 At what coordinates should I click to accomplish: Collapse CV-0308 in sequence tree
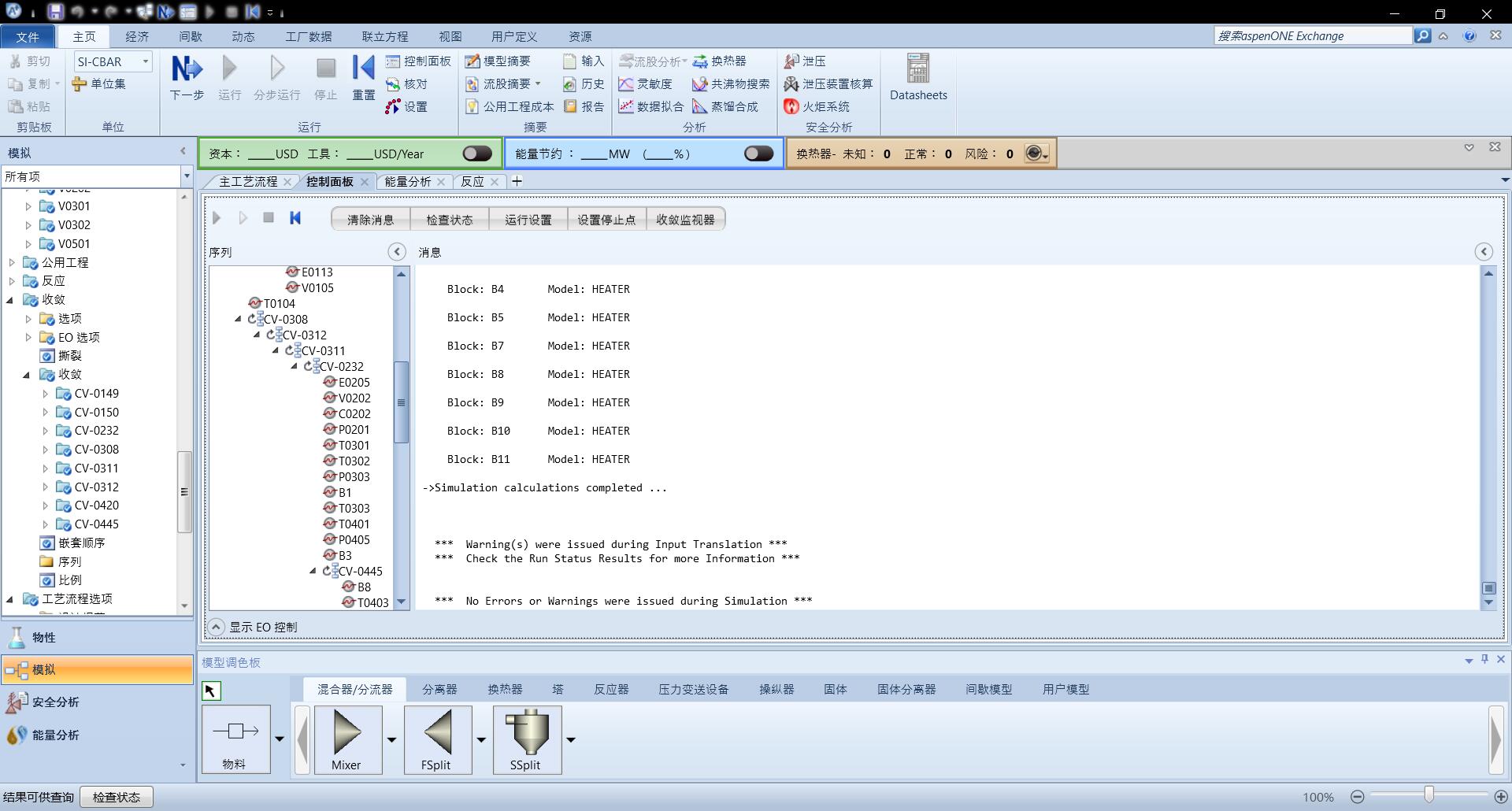coord(238,319)
